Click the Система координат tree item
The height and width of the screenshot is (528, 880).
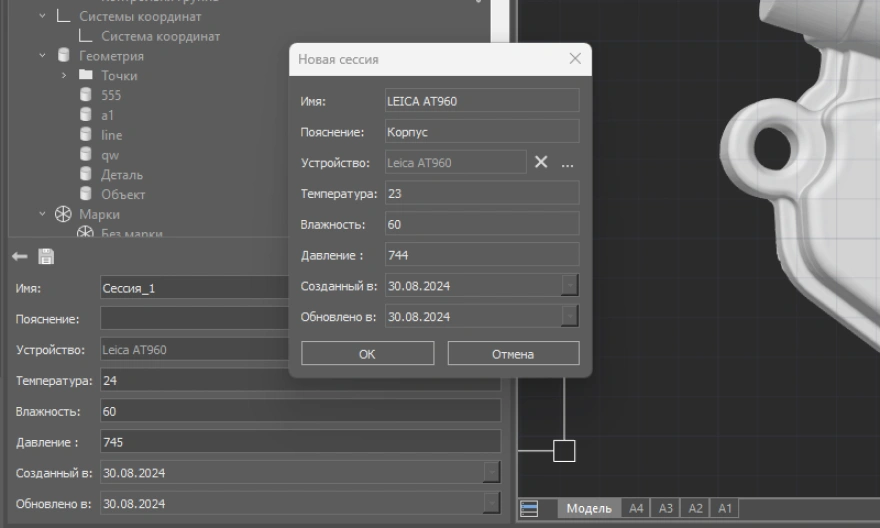coord(160,36)
